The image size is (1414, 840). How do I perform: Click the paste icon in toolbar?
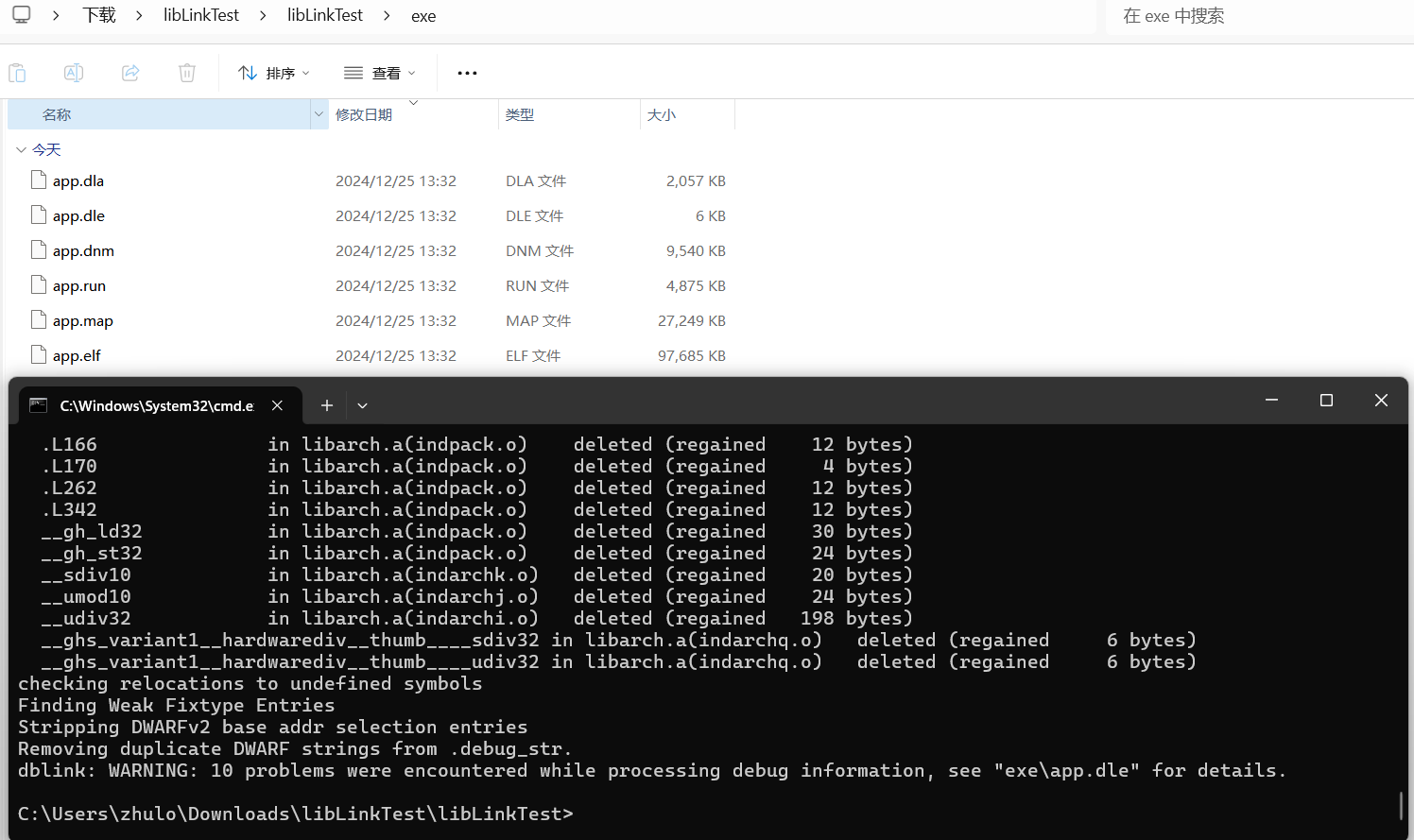coord(17,73)
